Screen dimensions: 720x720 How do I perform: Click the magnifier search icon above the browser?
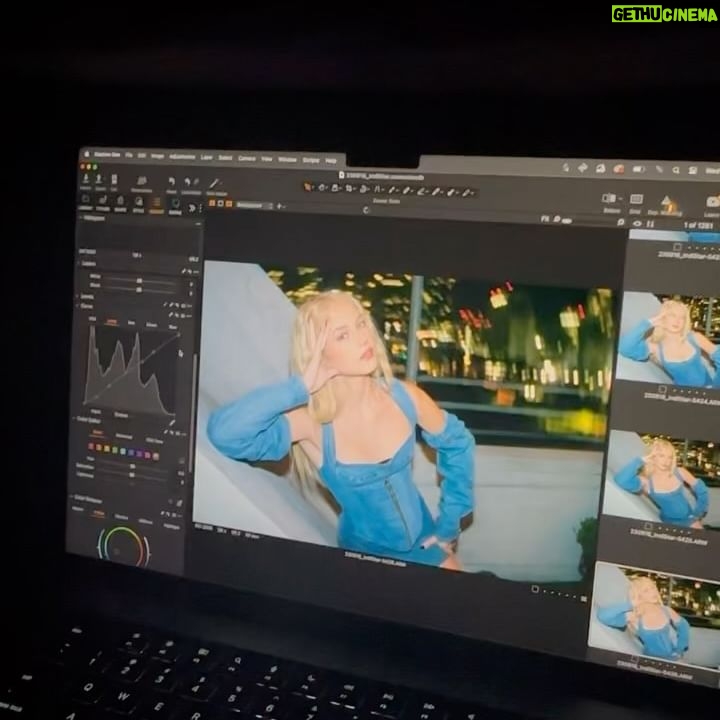click(x=621, y=222)
